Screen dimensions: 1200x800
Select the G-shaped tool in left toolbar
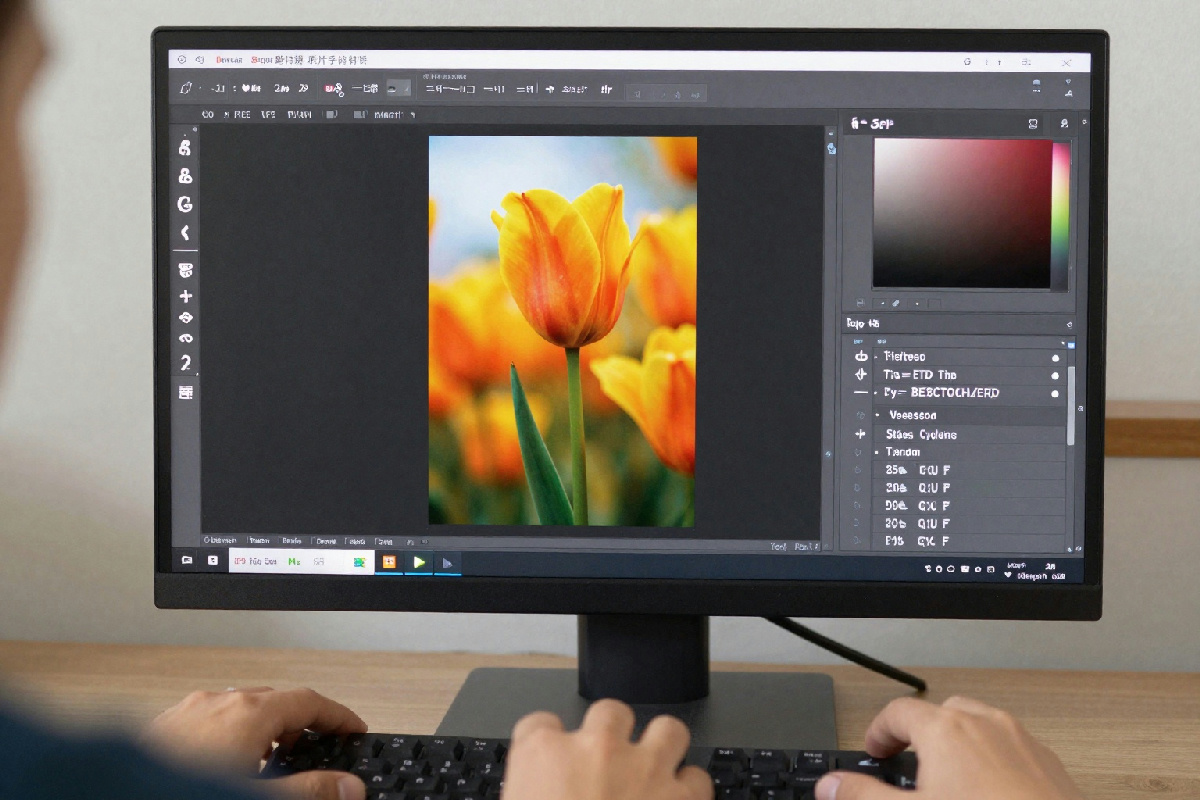tap(185, 204)
